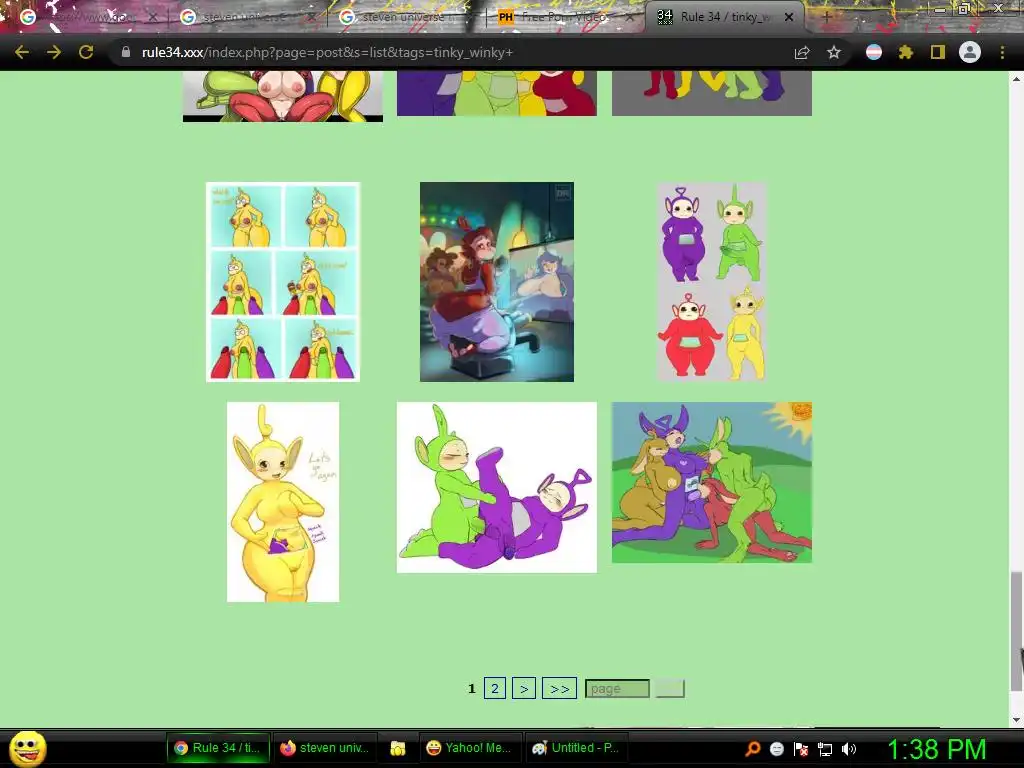Click the button beside the page input

(x=669, y=688)
